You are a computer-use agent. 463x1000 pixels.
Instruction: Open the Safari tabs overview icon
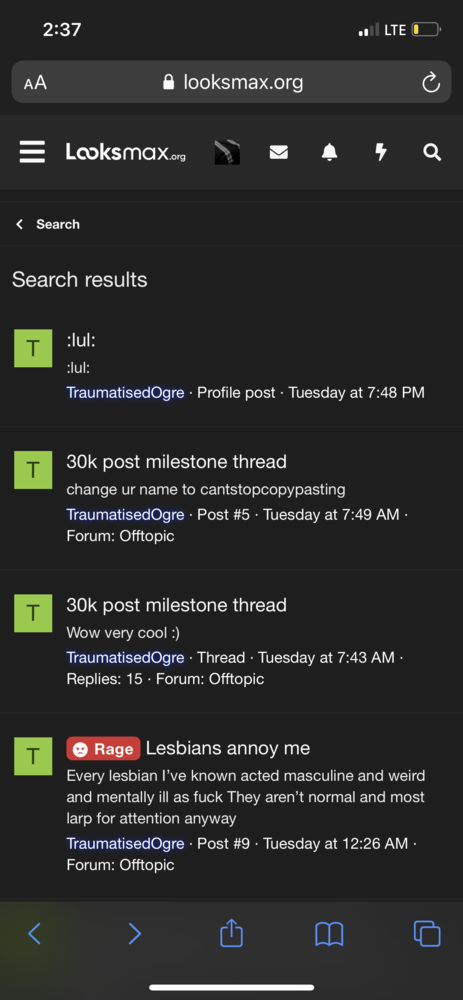coord(427,934)
